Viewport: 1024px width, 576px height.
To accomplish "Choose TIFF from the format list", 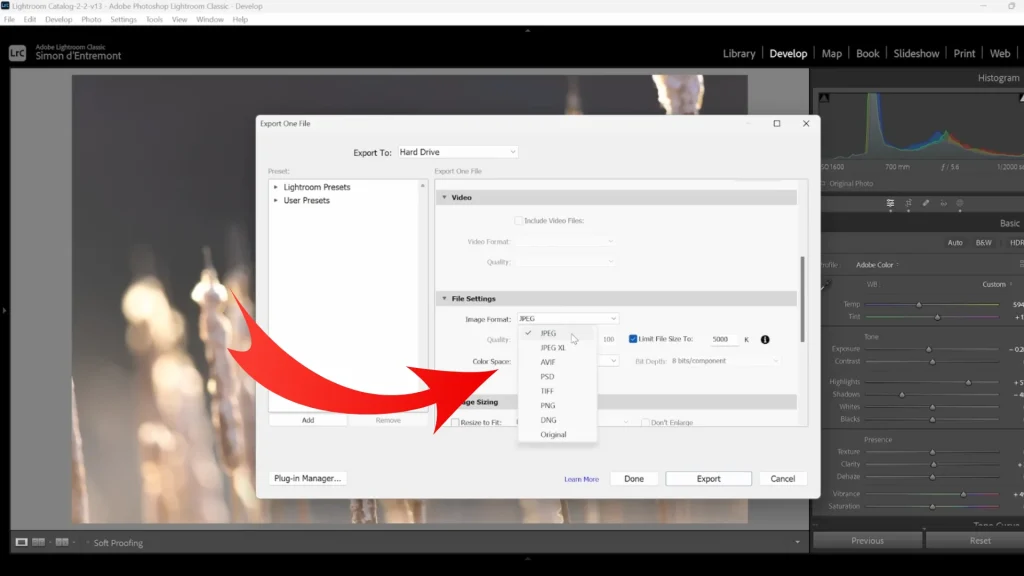I will pyautogui.click(x=547, y=391).
